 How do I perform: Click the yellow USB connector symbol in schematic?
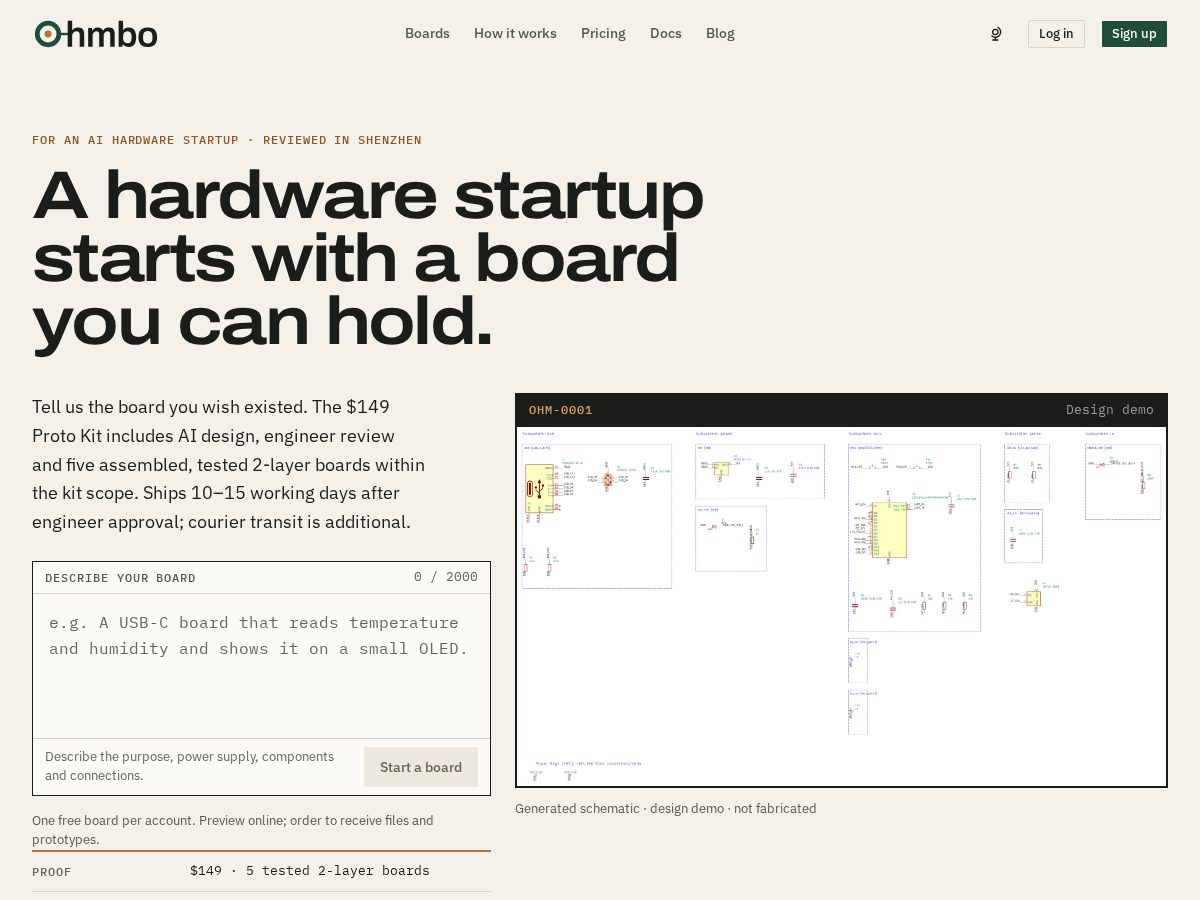click(539, 488)
